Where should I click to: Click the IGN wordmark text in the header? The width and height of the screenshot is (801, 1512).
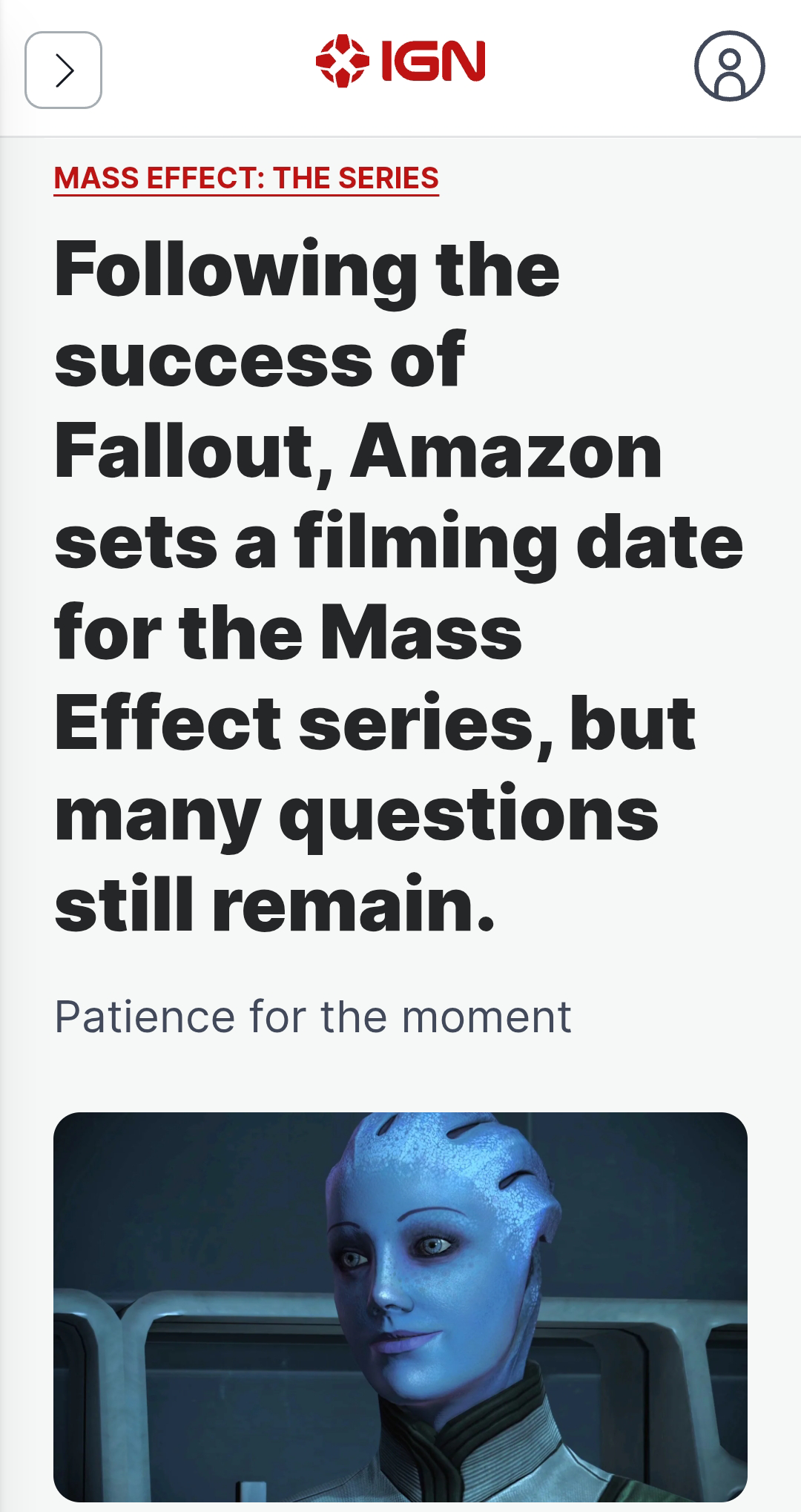coord(433,61)
